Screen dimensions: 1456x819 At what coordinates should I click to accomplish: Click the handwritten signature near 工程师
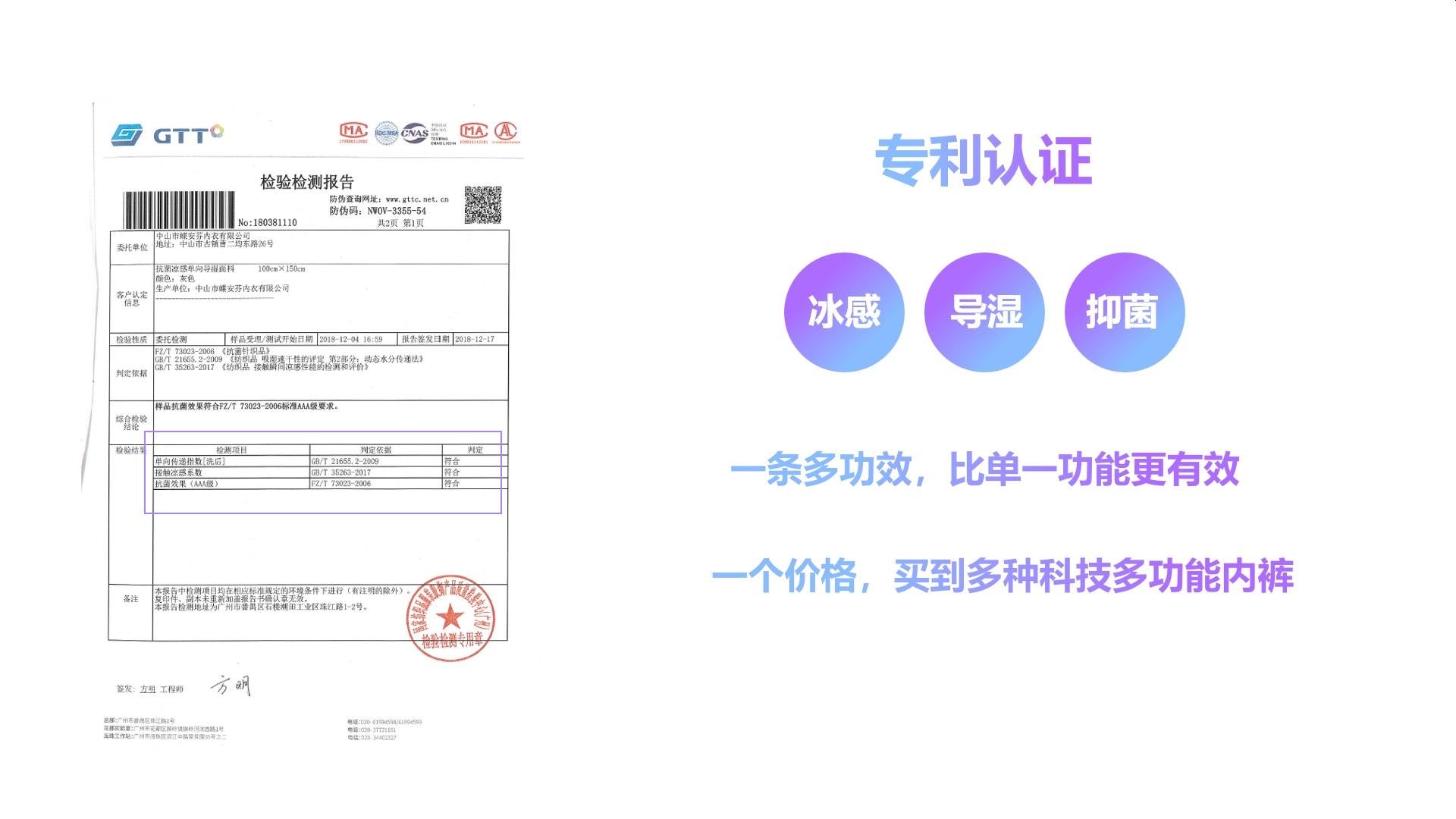(x=231, y=686)
